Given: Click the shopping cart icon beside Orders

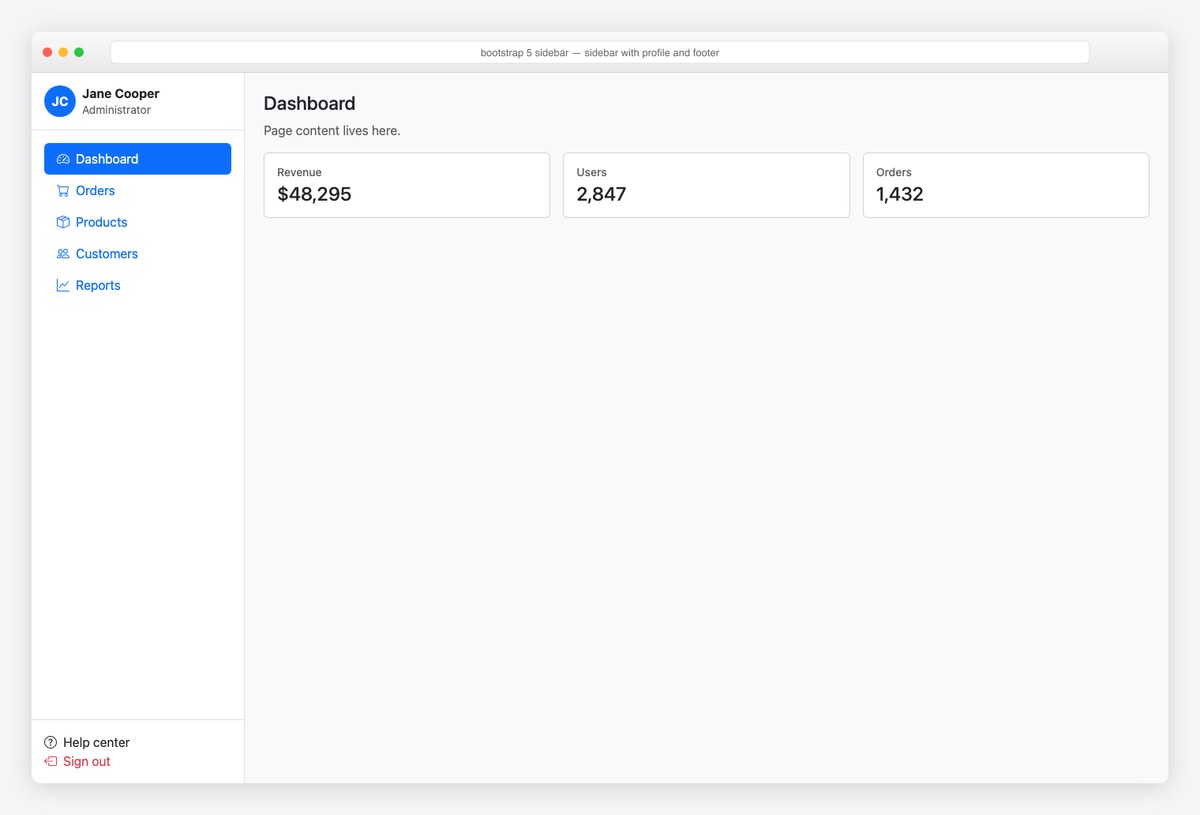Looking at the screenshot, I should pyautogui.click(x=63, y=191).
